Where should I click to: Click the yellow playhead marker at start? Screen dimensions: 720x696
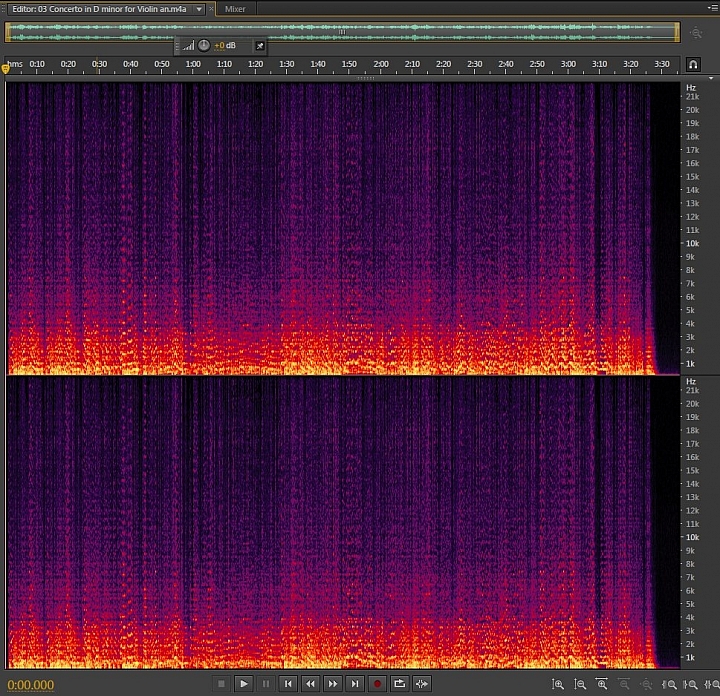point(6,69)
